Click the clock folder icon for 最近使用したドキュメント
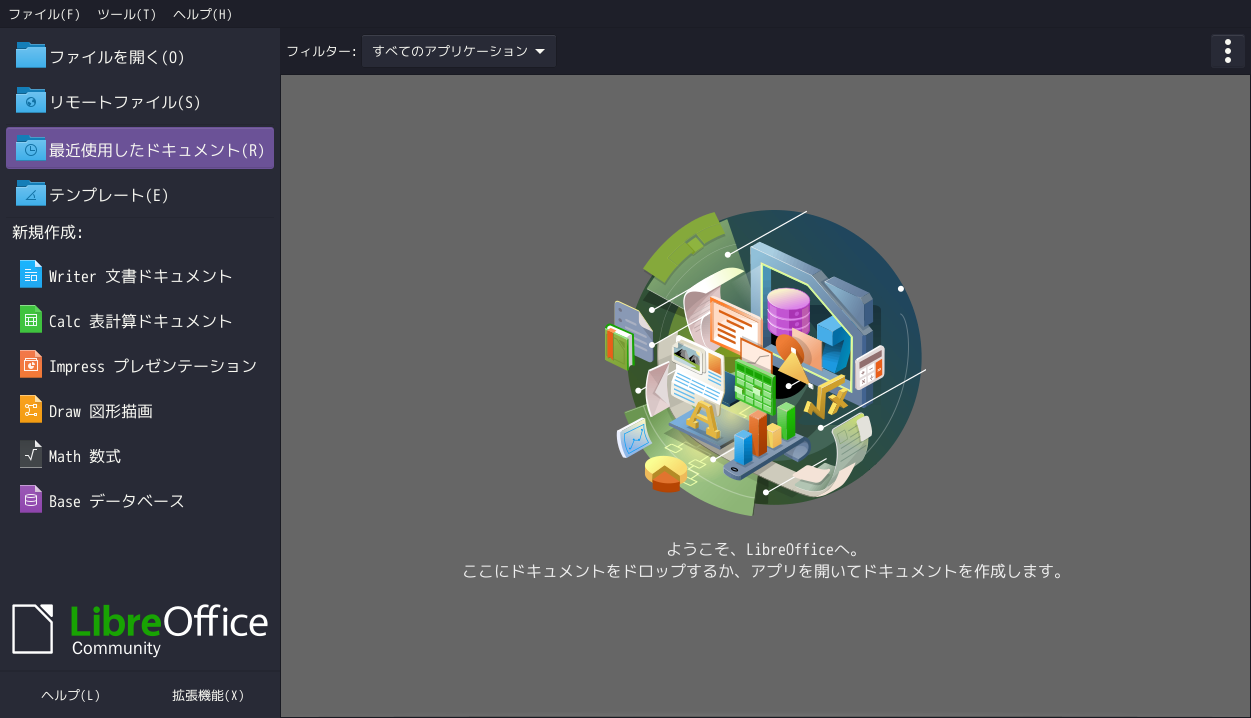 (31, 149)
